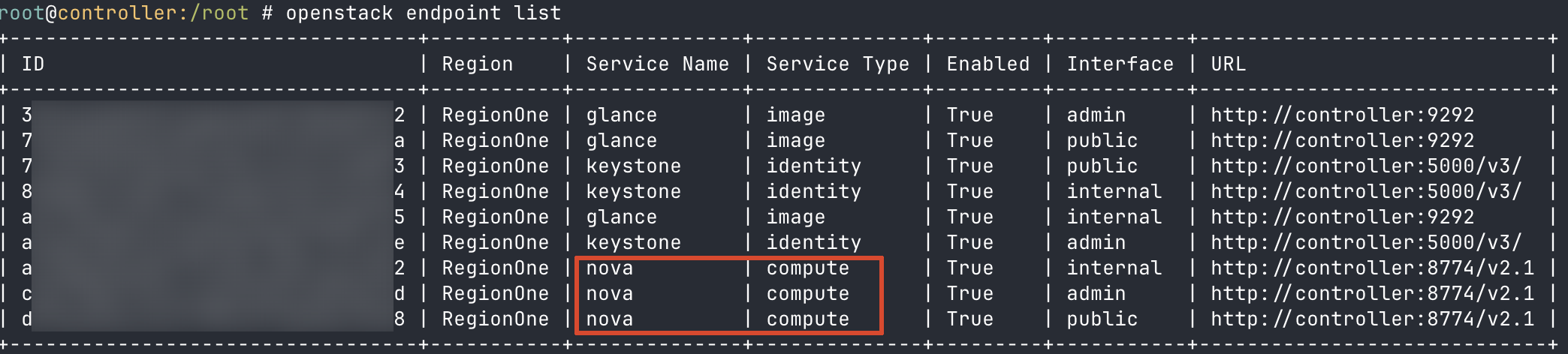
Task: Open the glance public endpoint URL
Action: tap(1342, 141)
